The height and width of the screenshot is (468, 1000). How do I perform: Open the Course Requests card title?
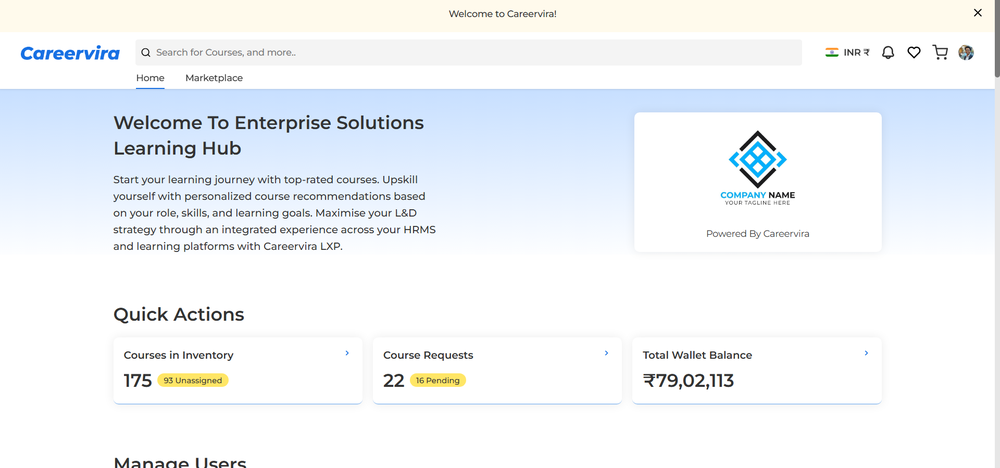tap(428, 355)
